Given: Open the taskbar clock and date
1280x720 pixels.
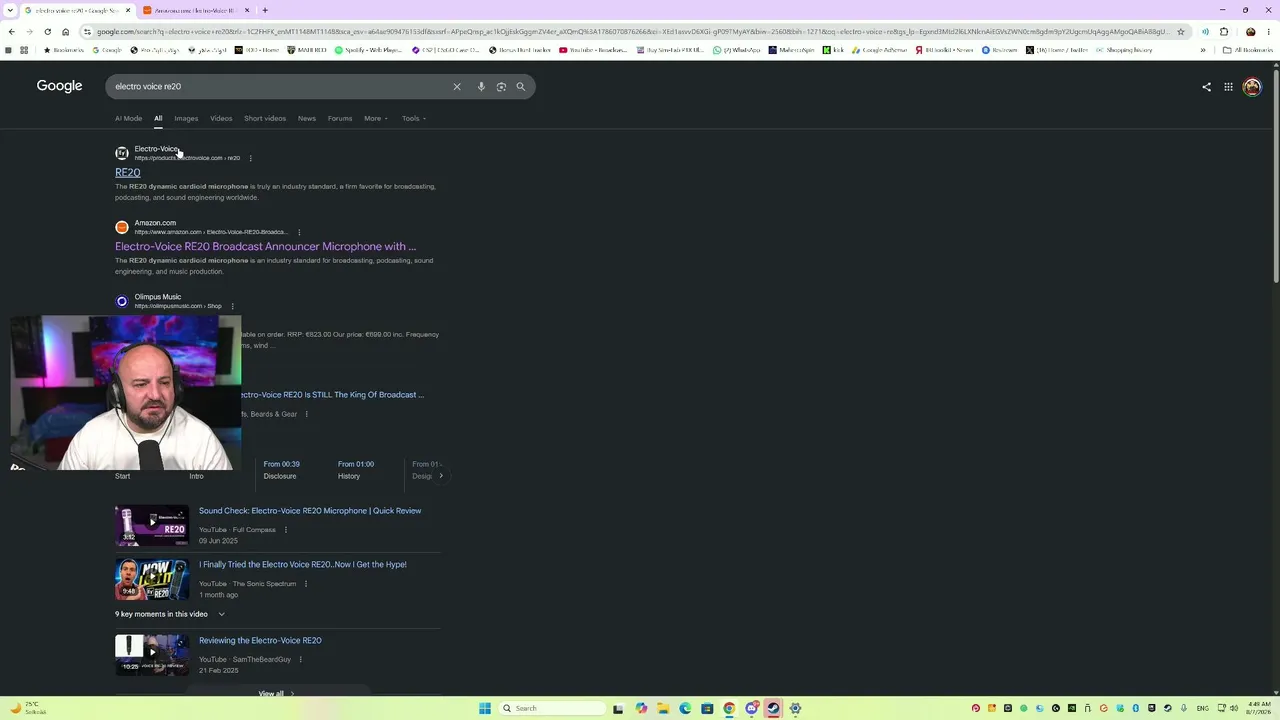Looking at the screenshot, I should pyautogui.click(x=1259, y=708).
